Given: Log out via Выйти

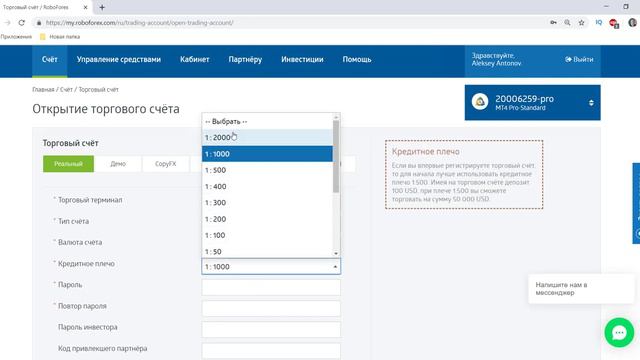Looking at the screenshot, I should [x=579, y=60].
